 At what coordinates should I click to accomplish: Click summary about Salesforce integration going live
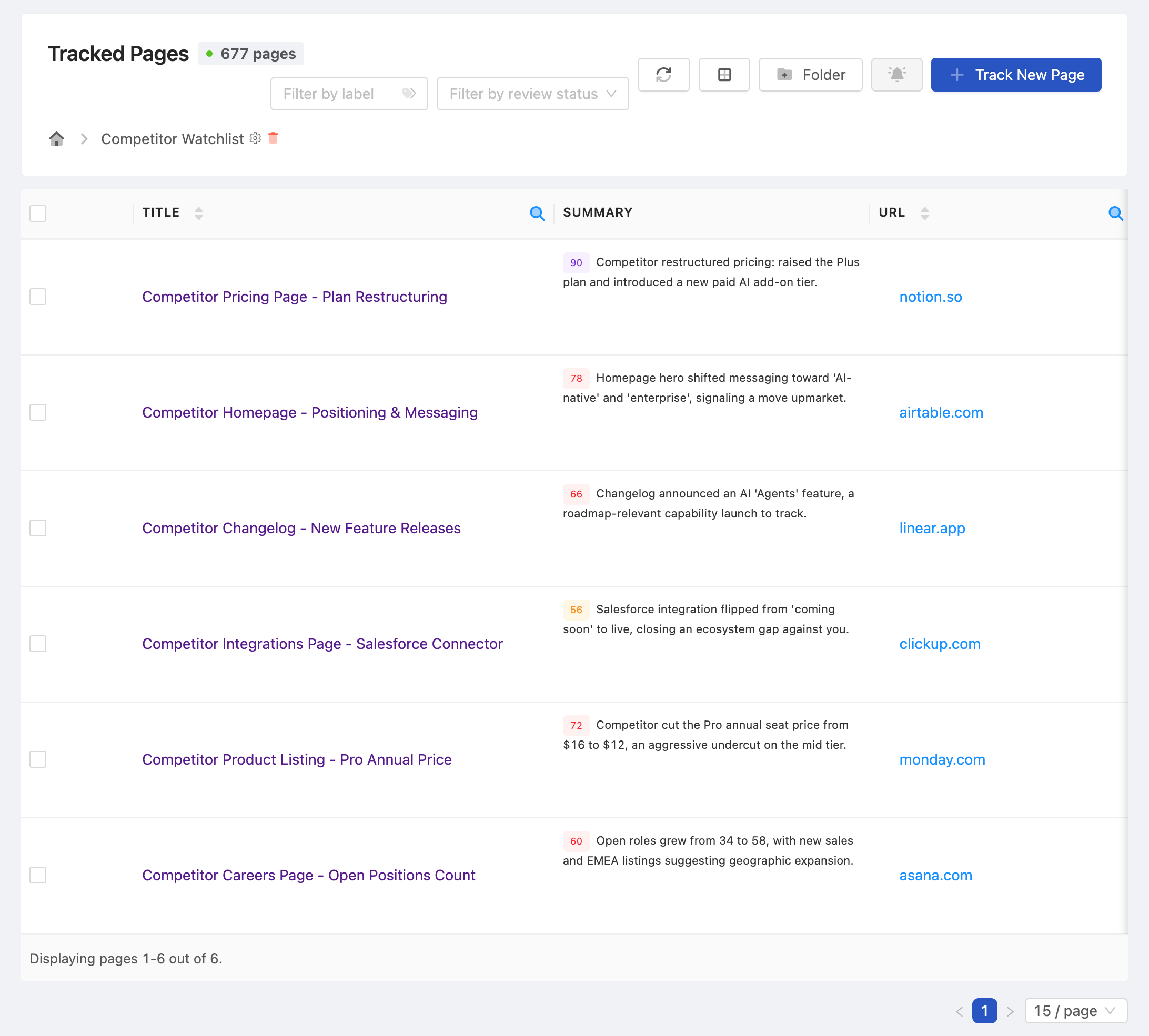point(706,619)
